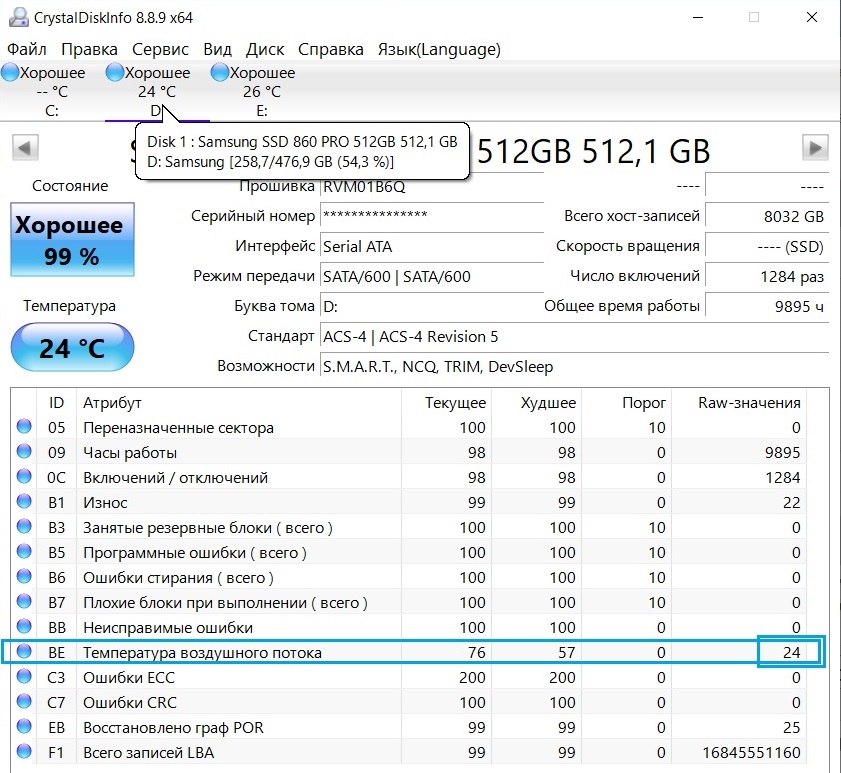Open the Справка menu
This screenshot has height=773, width=841.
[x=331, y=49]
